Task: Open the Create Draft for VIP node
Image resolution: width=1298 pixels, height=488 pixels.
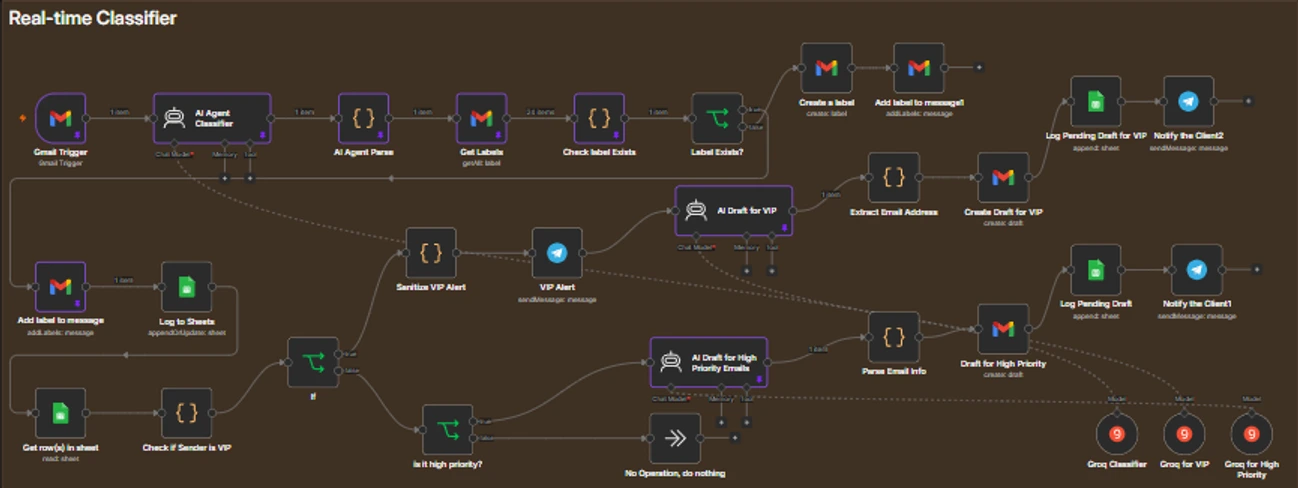Action: pyautogui.click(x=1002, y=177)
